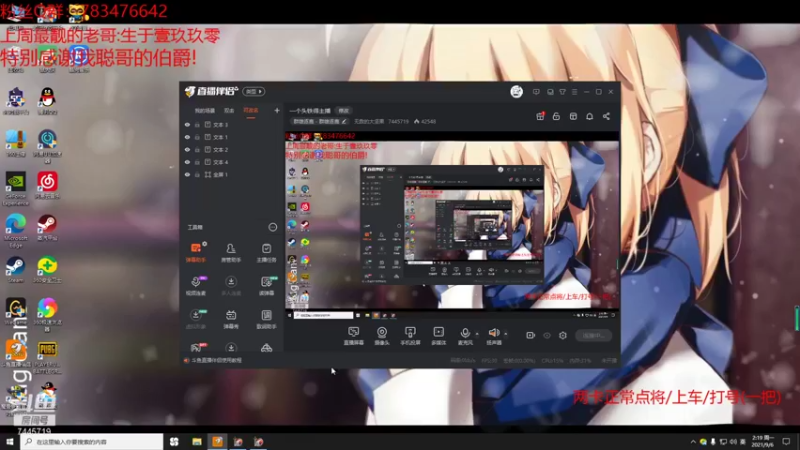
Task: Select the 文本 4 source row
Action: [232, 162]
